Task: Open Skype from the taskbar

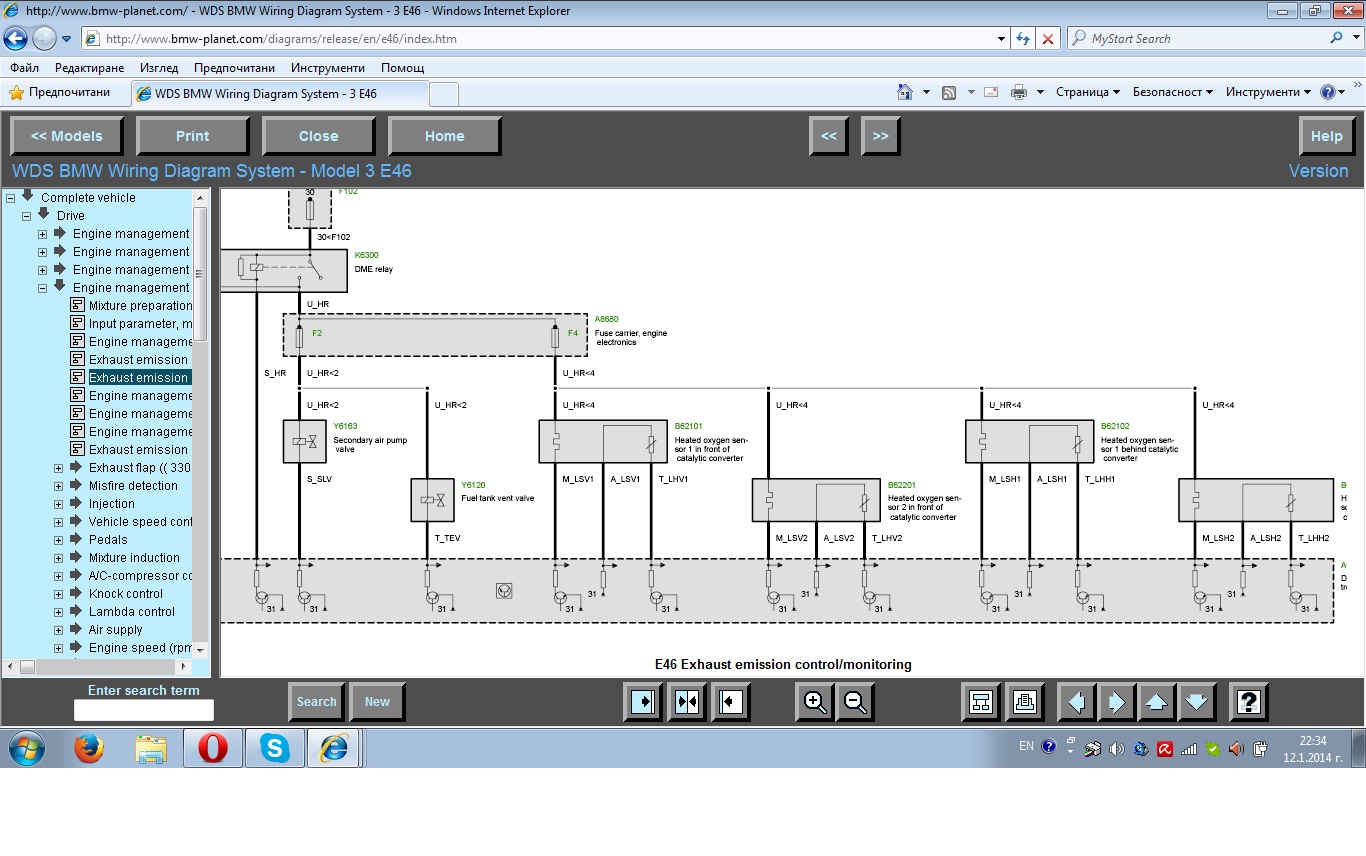Action: (x=274, y=748)
